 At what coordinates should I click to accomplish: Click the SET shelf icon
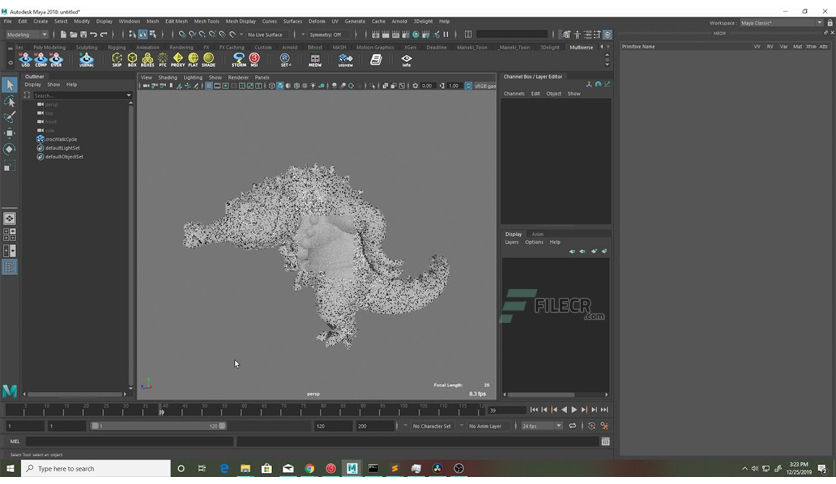pyautogui.click(x=285, y=60)
